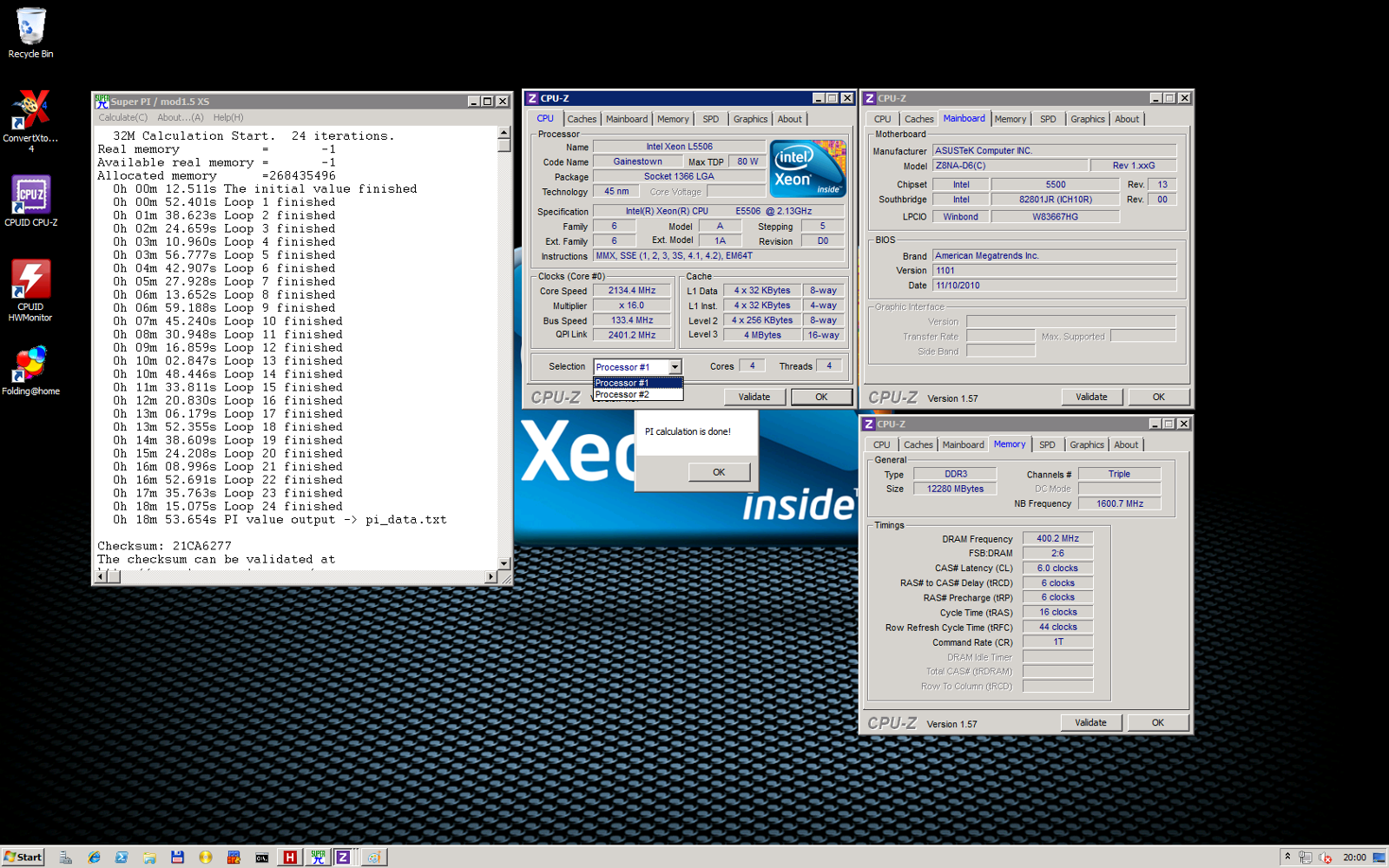The height and width of the screenshot is (868, 1389).
Task: Open Mainboard tab in the CPU window
Action: point(627,119)
